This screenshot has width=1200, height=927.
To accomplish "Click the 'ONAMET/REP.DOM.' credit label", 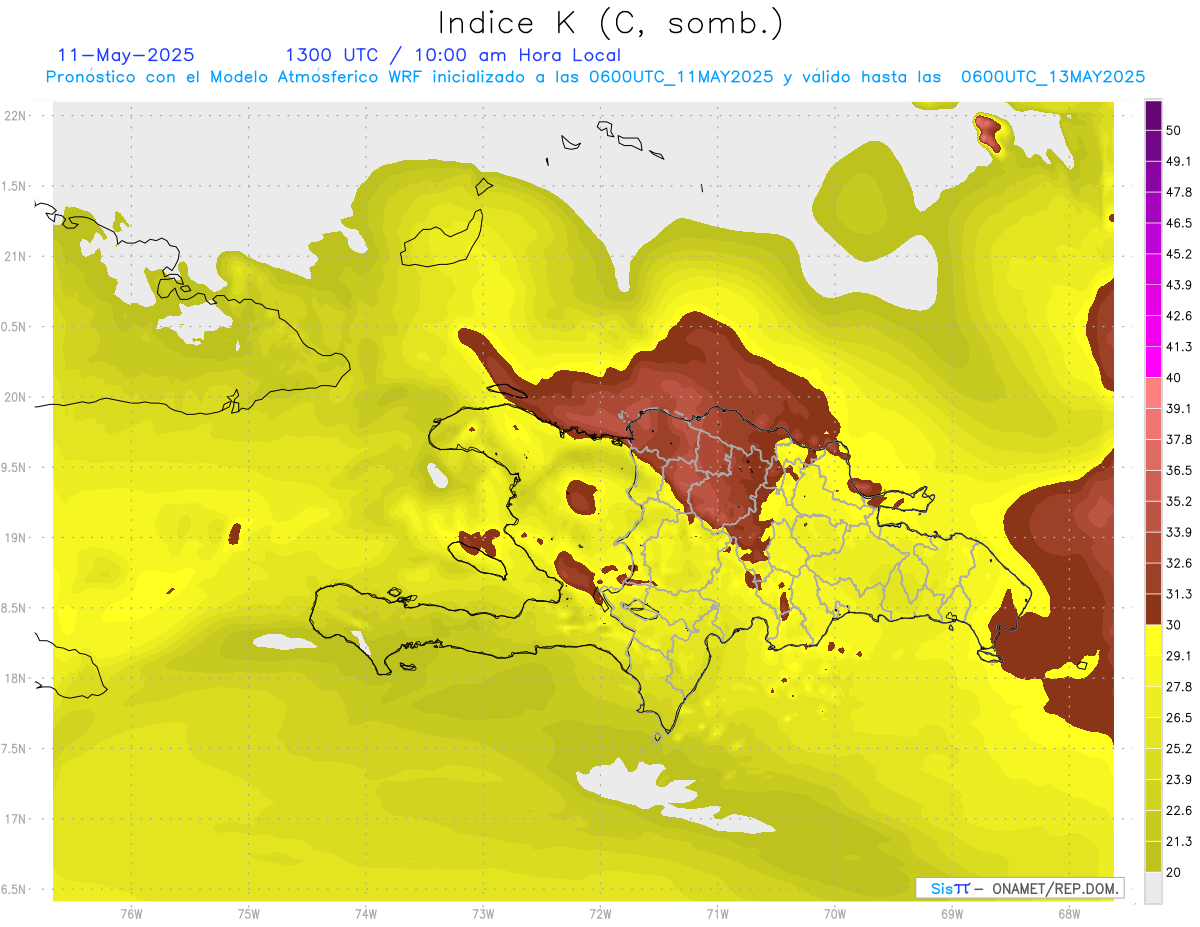I will 1054,888.
